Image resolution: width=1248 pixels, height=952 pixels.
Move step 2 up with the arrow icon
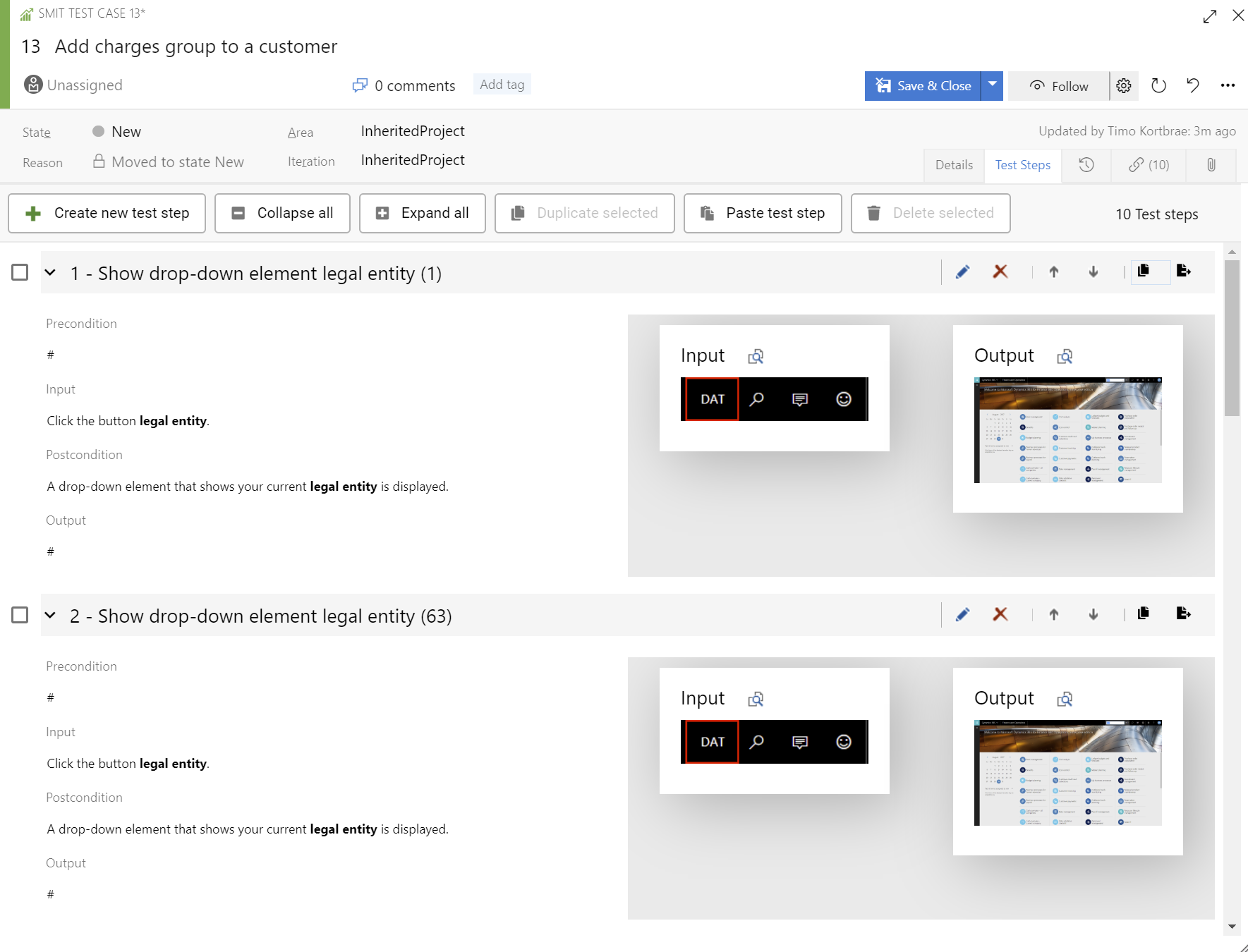[1053, 615]
